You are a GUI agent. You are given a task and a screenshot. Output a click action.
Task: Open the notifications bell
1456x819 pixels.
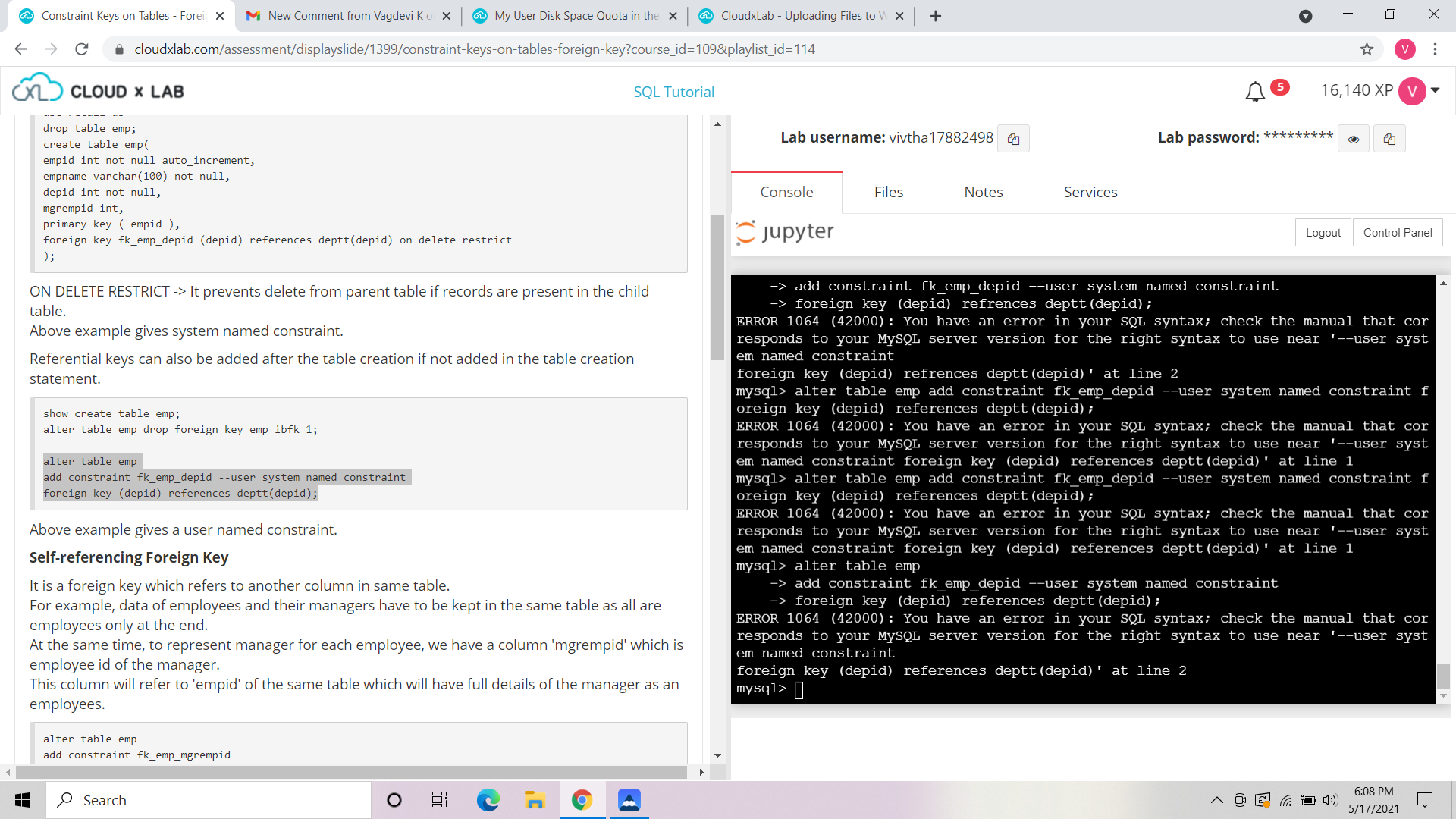pos(1255,92)
